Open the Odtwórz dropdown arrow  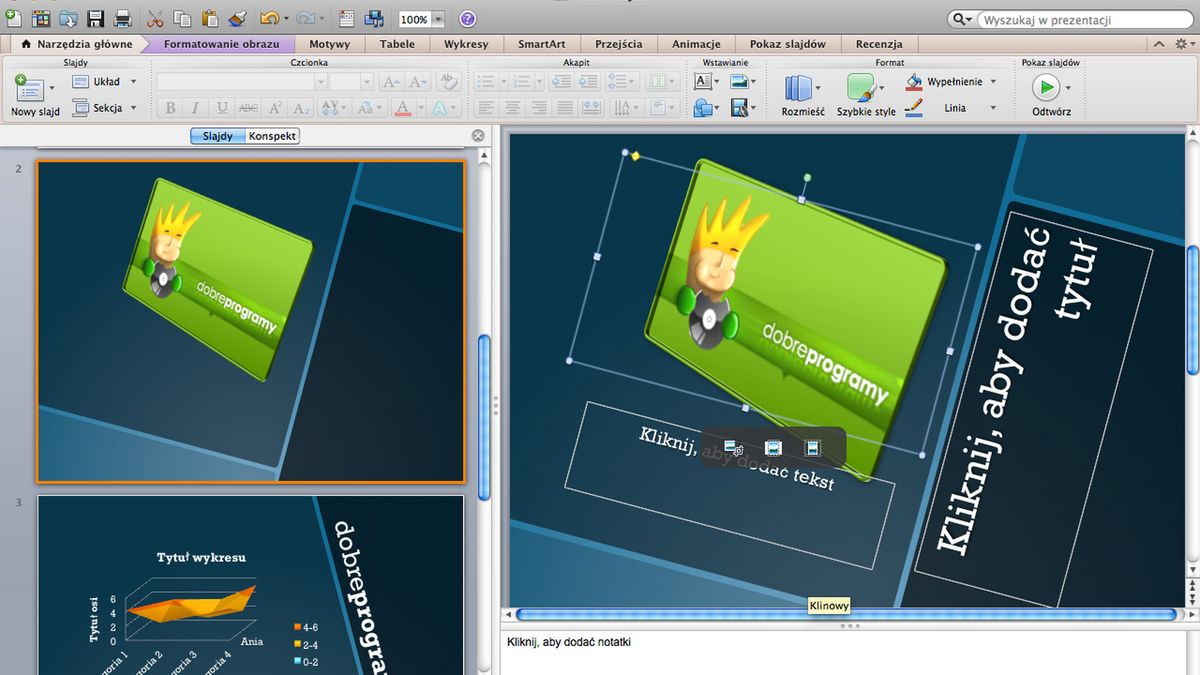click(x=1067, y=88)
